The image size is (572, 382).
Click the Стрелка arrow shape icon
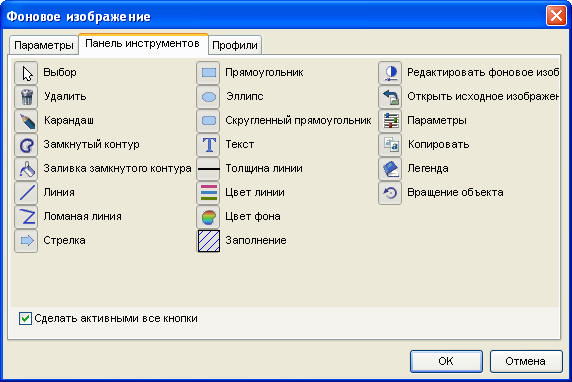point(26,241)
